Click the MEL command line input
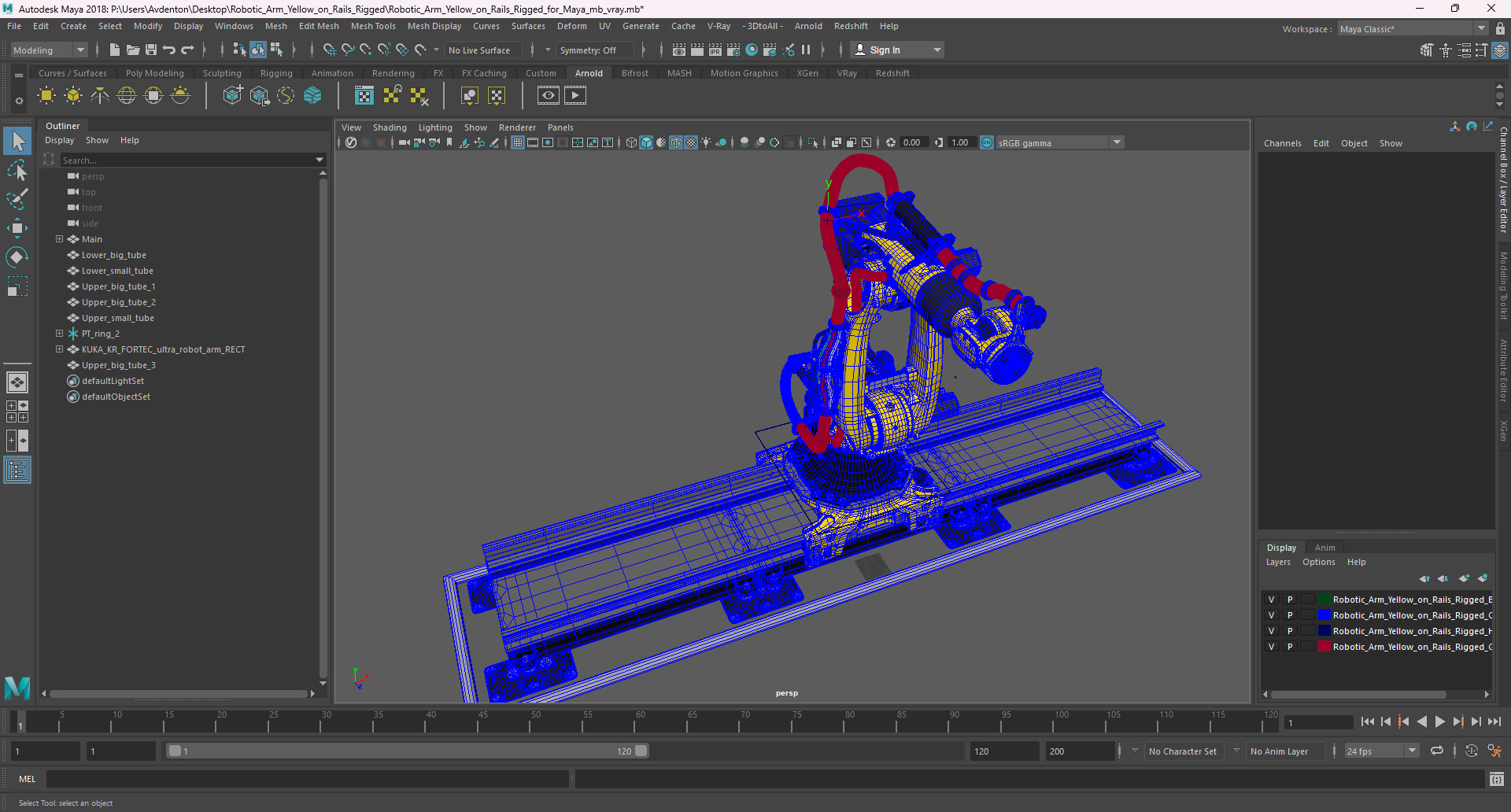 click(x=308, y=779)
